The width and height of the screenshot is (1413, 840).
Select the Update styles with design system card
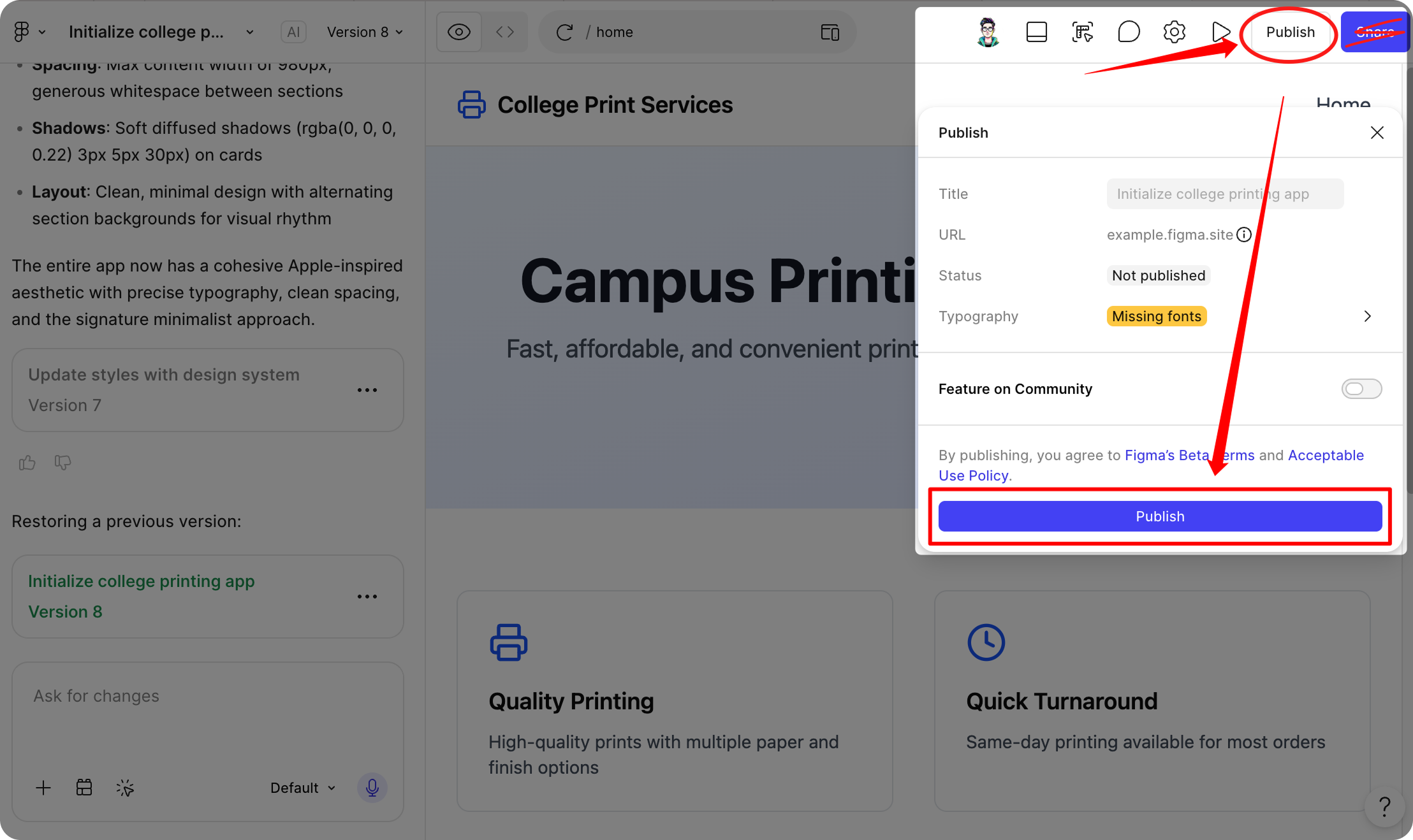click(x=208, y=390)
